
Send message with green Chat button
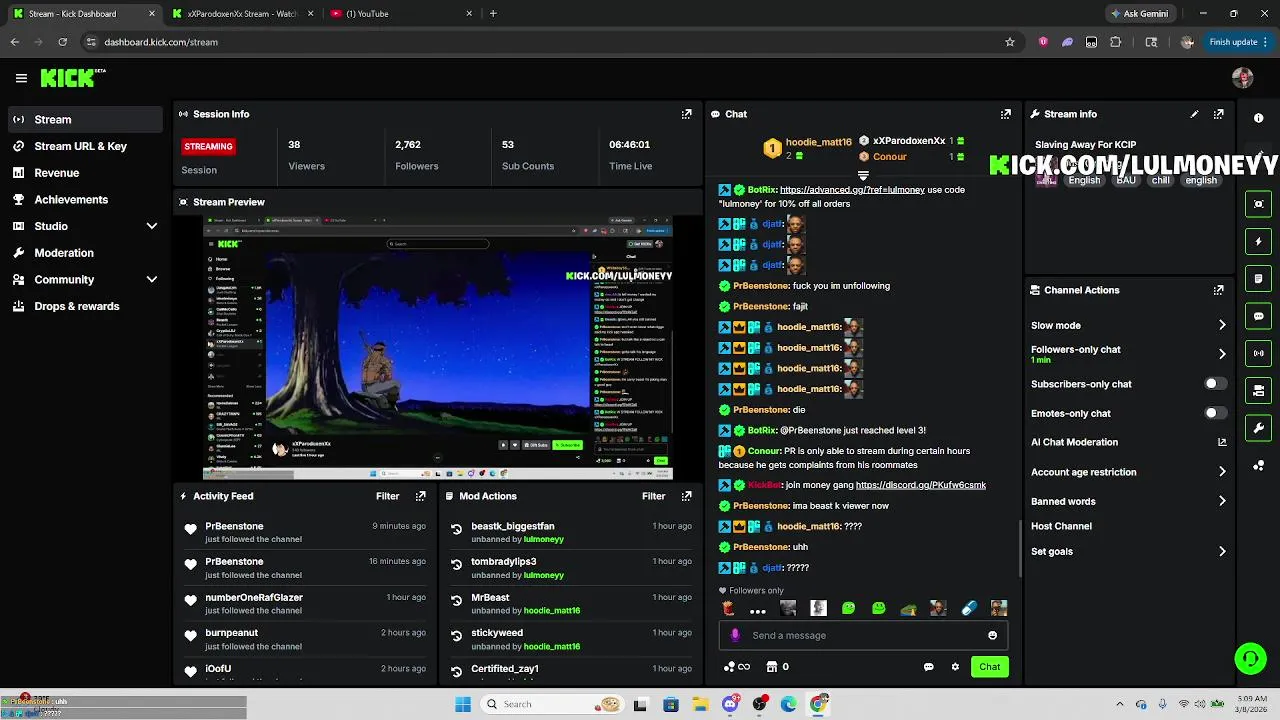pos(989,667)
